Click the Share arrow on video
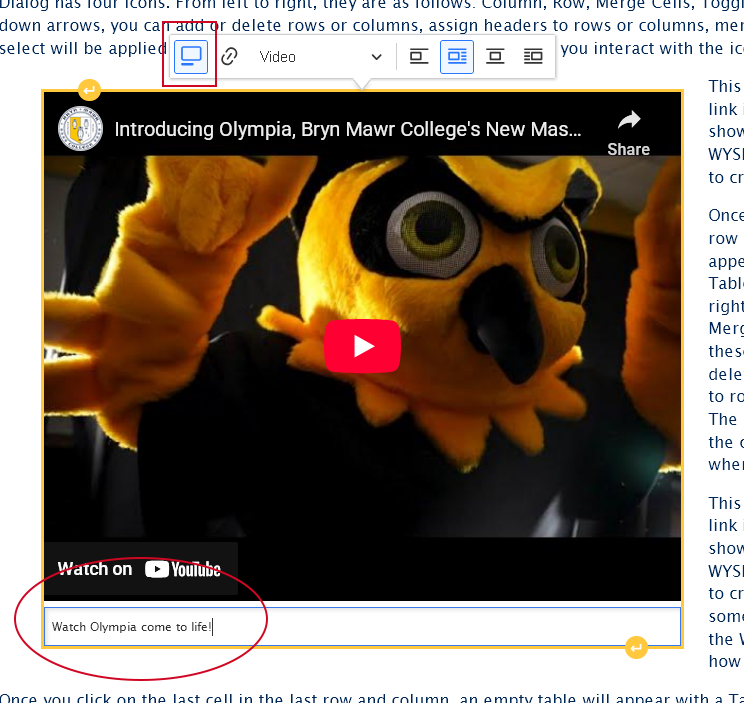The image size is (744, 703). pos(629,133)
